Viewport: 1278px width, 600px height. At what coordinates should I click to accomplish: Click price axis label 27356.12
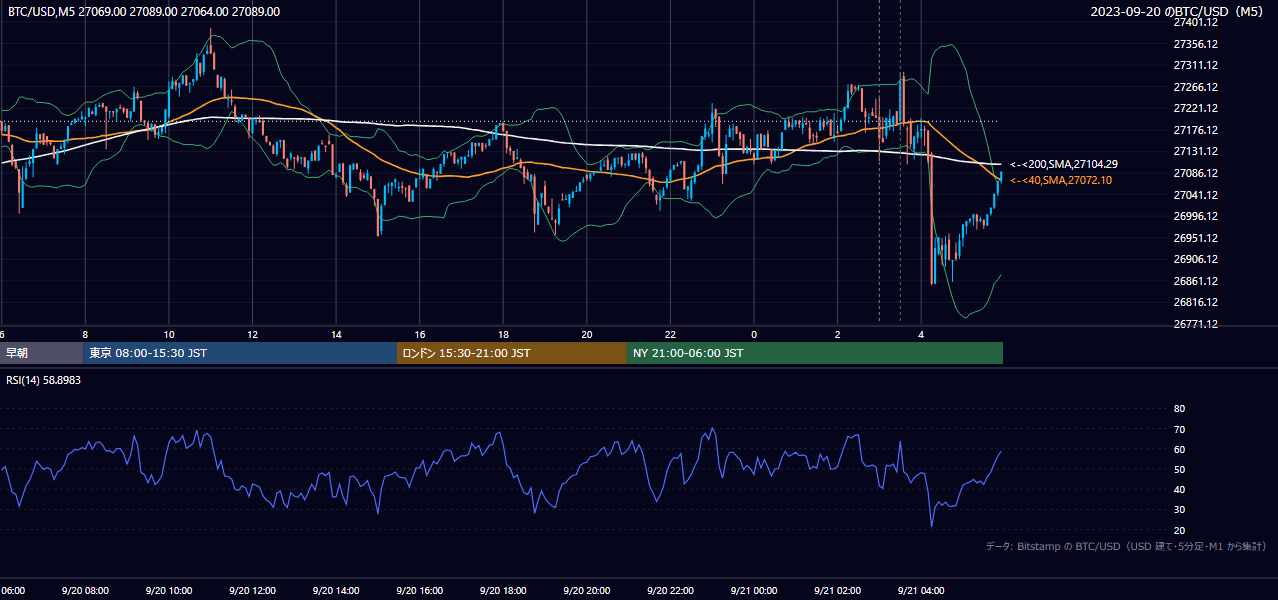1195,44
